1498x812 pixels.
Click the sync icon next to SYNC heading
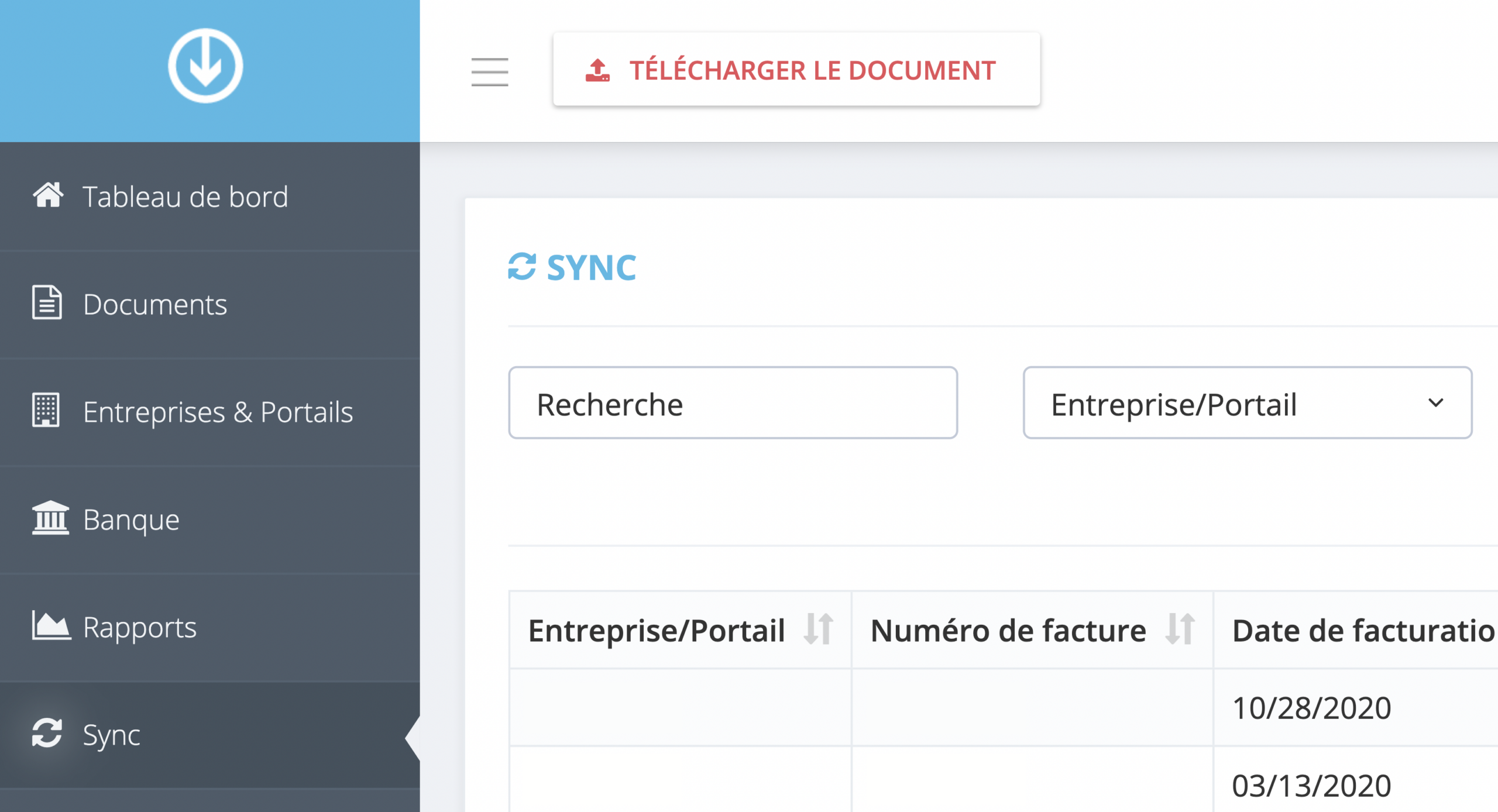522,267
